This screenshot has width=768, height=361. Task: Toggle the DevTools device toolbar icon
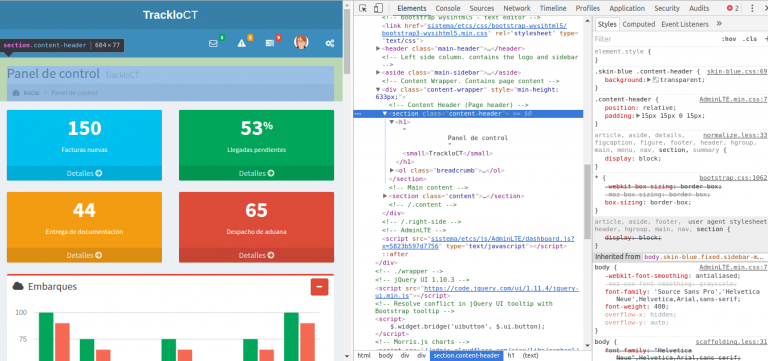click(378, 8)
